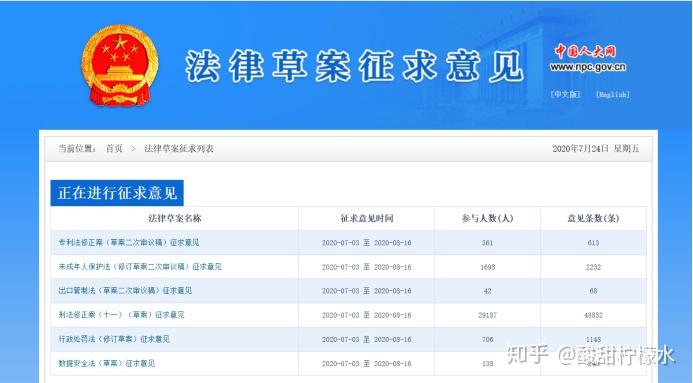Screen dimensions: 693x383
Task: Open 专利法修正案（草案二次审议稿）征求意见 link
Action: (x=129, y=243)
